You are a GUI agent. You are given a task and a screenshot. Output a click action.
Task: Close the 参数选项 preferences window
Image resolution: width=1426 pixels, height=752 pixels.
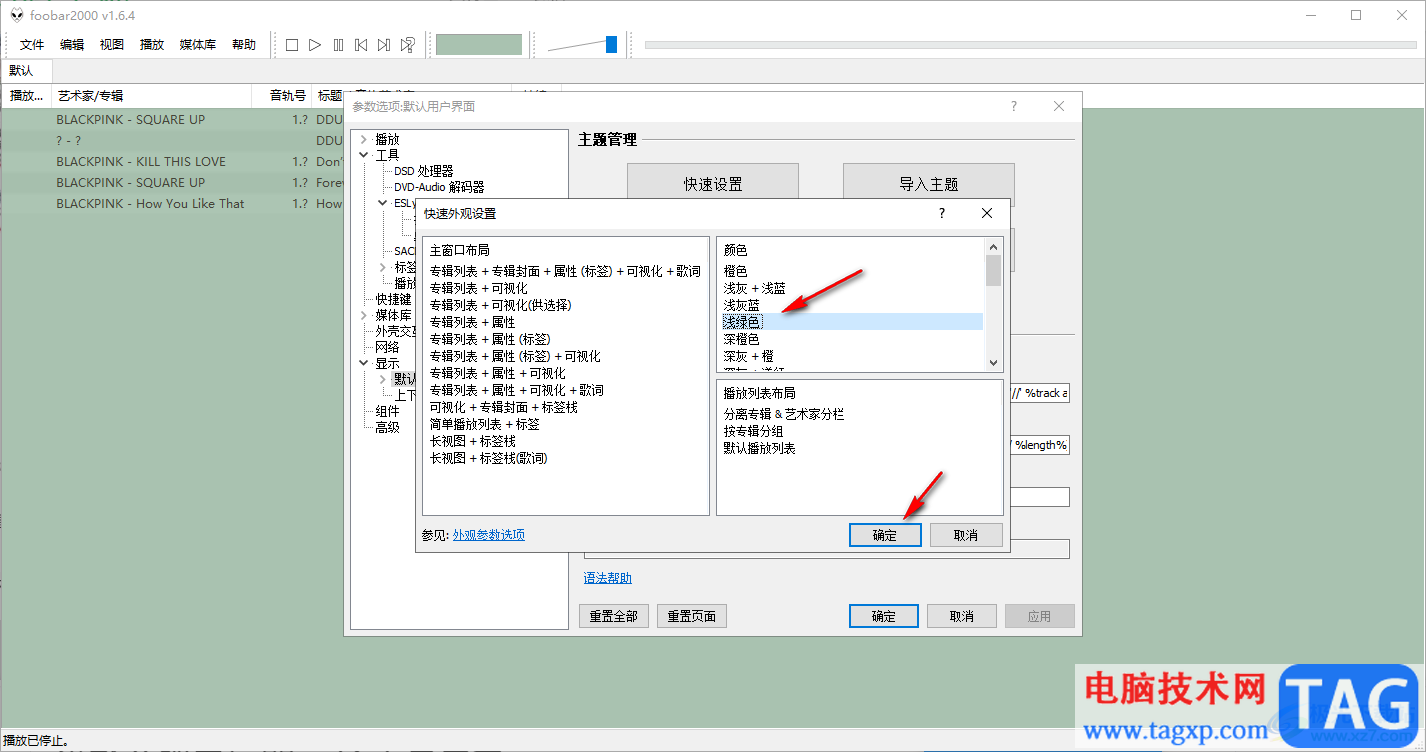1059,106
